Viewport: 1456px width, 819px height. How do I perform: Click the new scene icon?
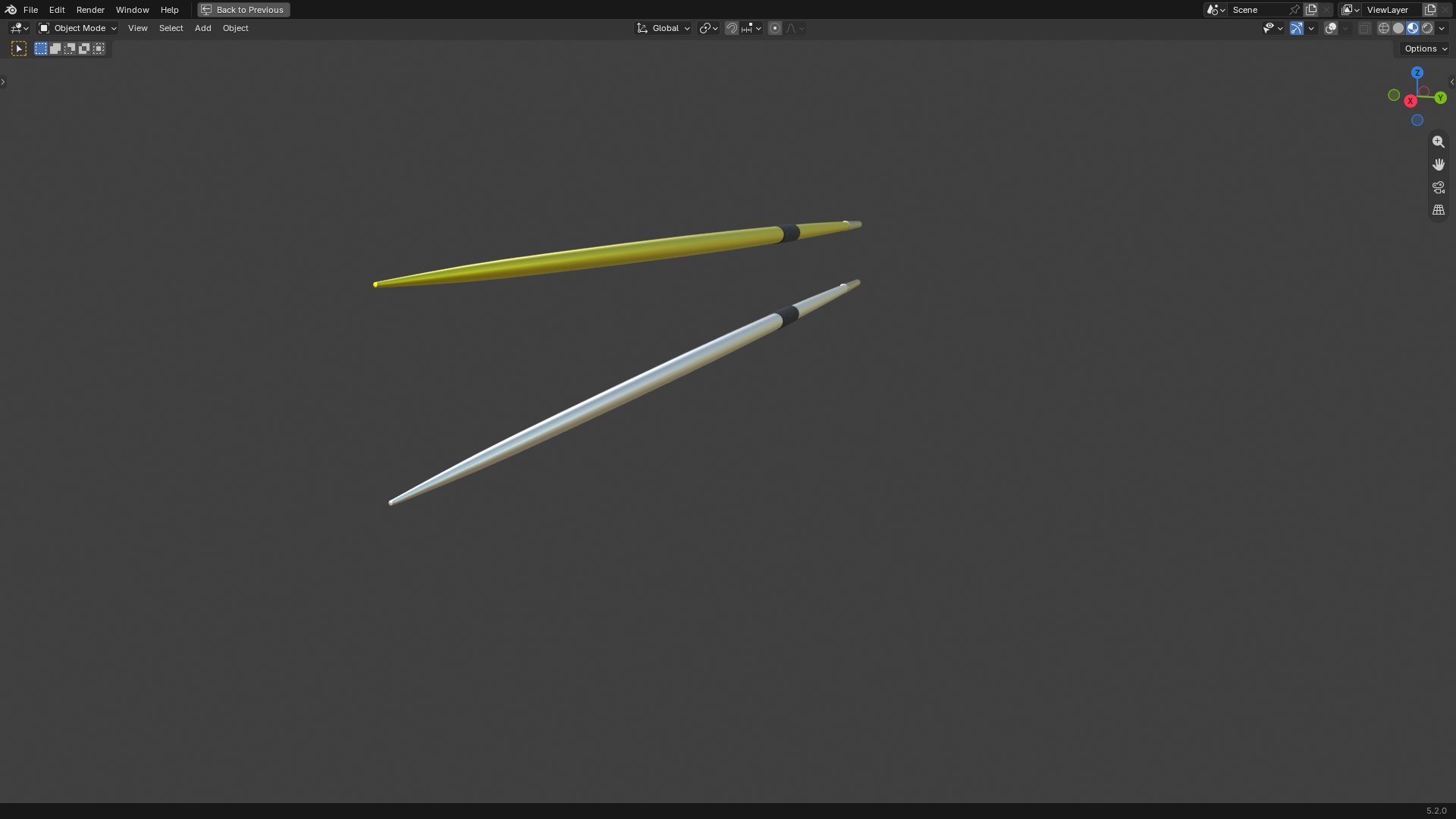pos(1311,10)
